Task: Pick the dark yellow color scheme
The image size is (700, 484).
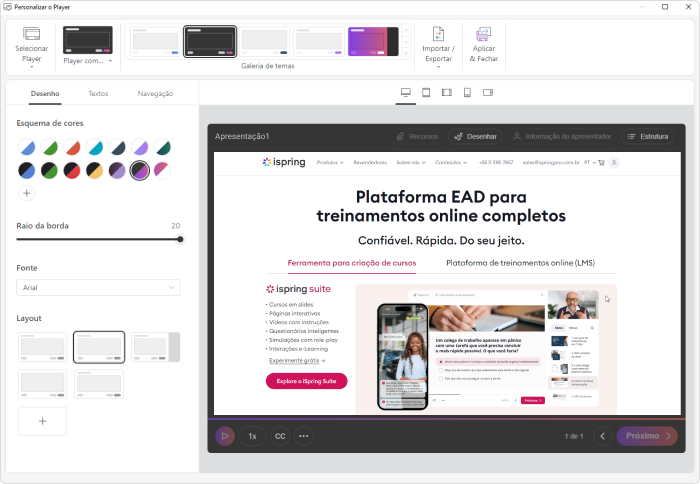Action: 95,170
